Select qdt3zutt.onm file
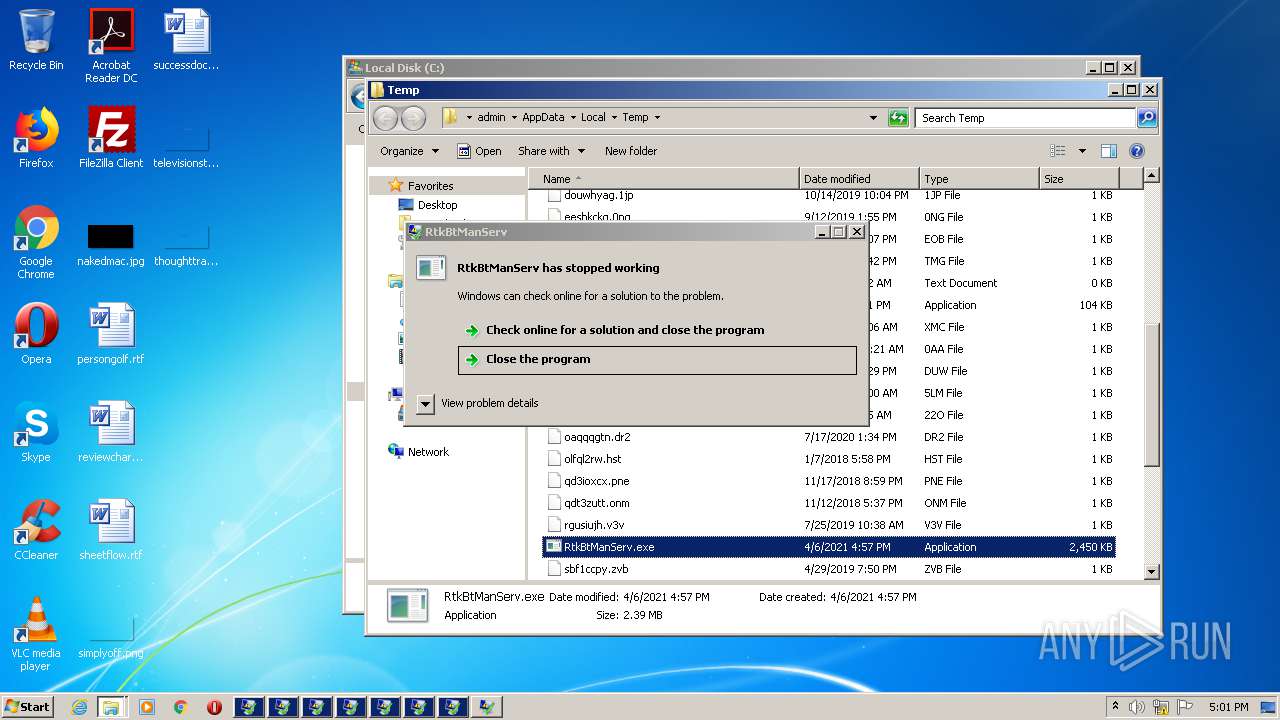The image size is (1280, 720). [597, 503]
